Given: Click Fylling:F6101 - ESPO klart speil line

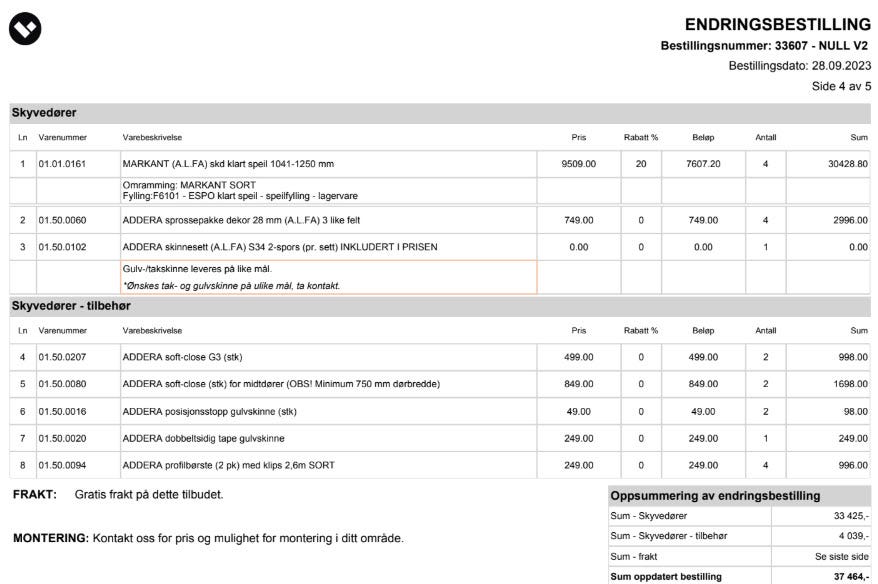Looking at the screenshot, I should (x=240, y=196).
